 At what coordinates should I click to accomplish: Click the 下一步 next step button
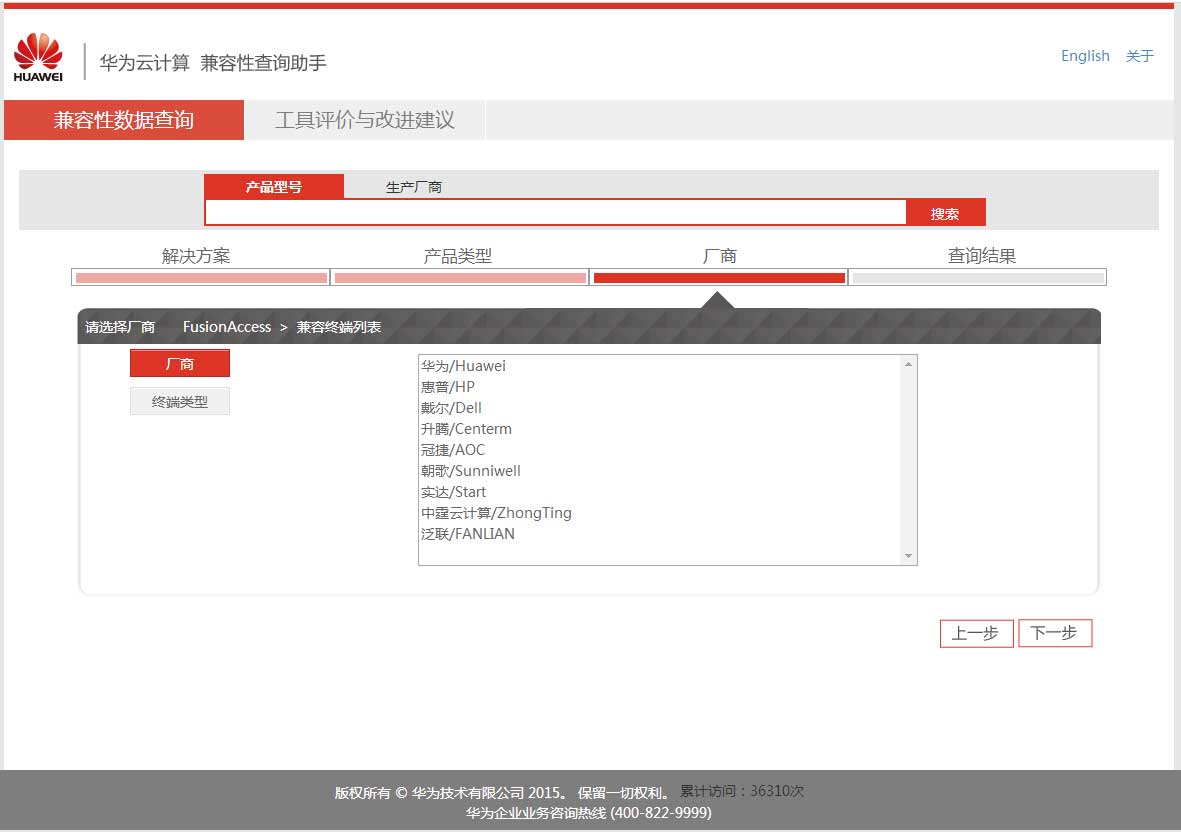(1054, 633)
